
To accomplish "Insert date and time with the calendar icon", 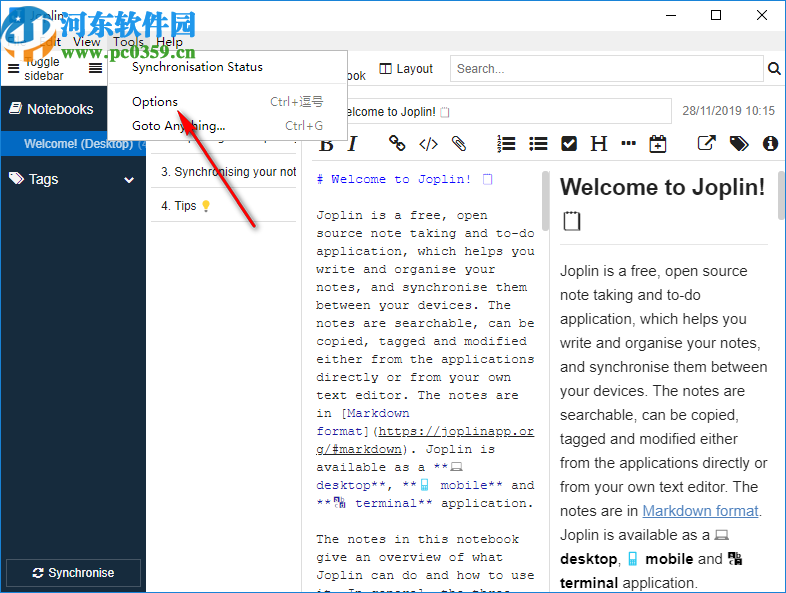I will coord(658,144).
